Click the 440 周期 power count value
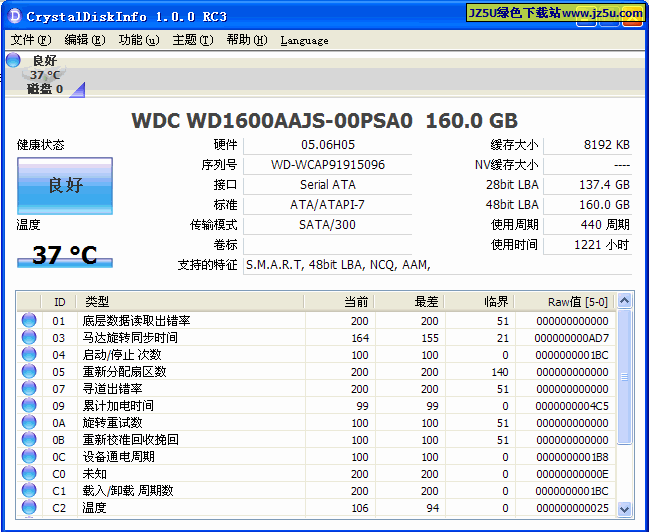The width and height of the screenshot is (649, 532). pyautogui.click(x=588, y=225)
